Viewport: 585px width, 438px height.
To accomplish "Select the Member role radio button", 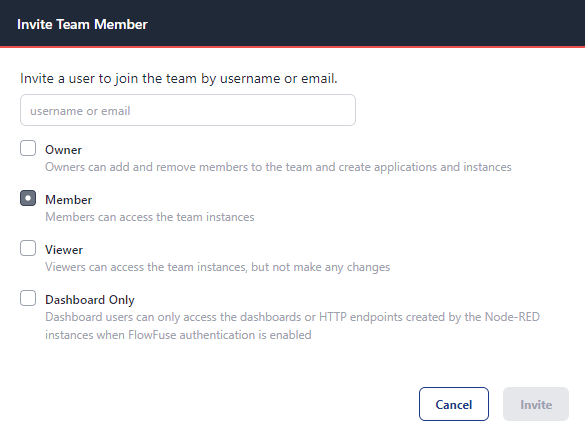I will pos(28,198).
